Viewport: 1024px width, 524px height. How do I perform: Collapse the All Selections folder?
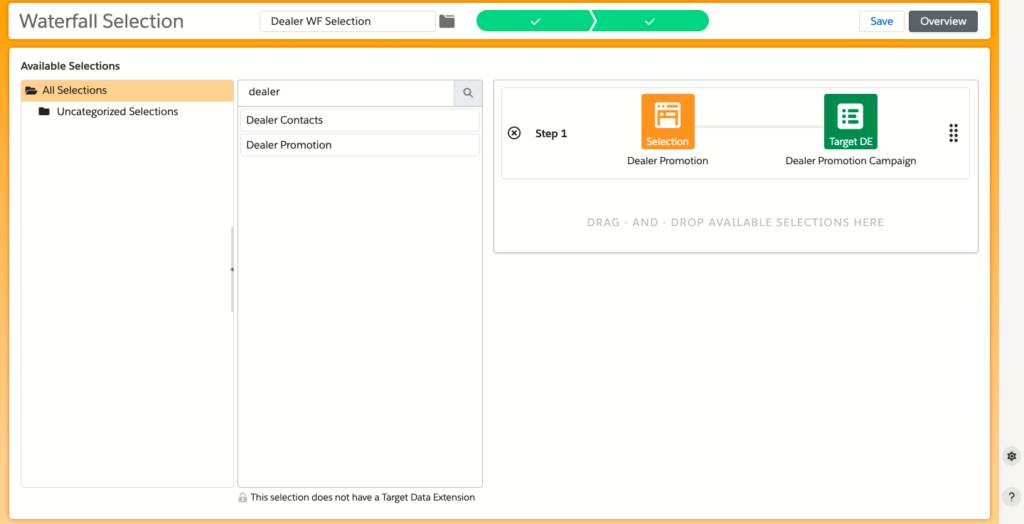(31, 91)
